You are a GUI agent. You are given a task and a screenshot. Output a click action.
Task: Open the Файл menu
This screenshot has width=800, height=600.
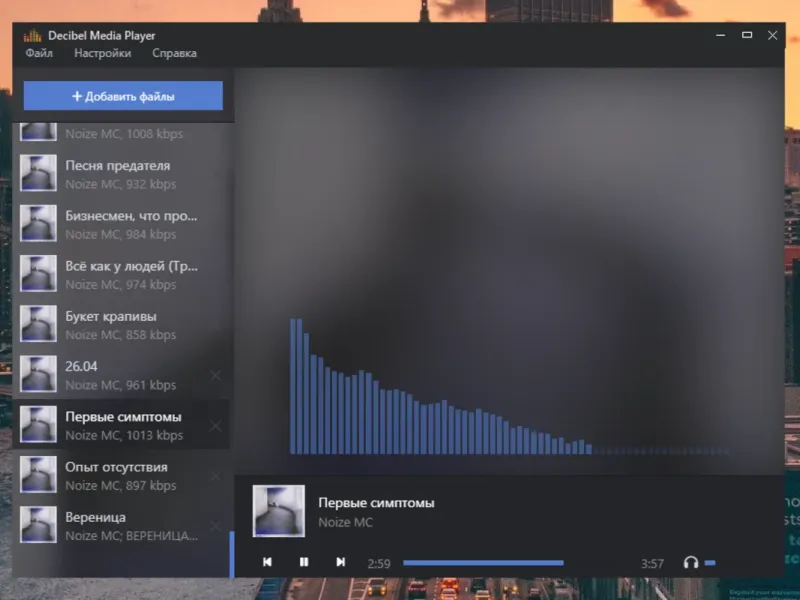point(39,53)
